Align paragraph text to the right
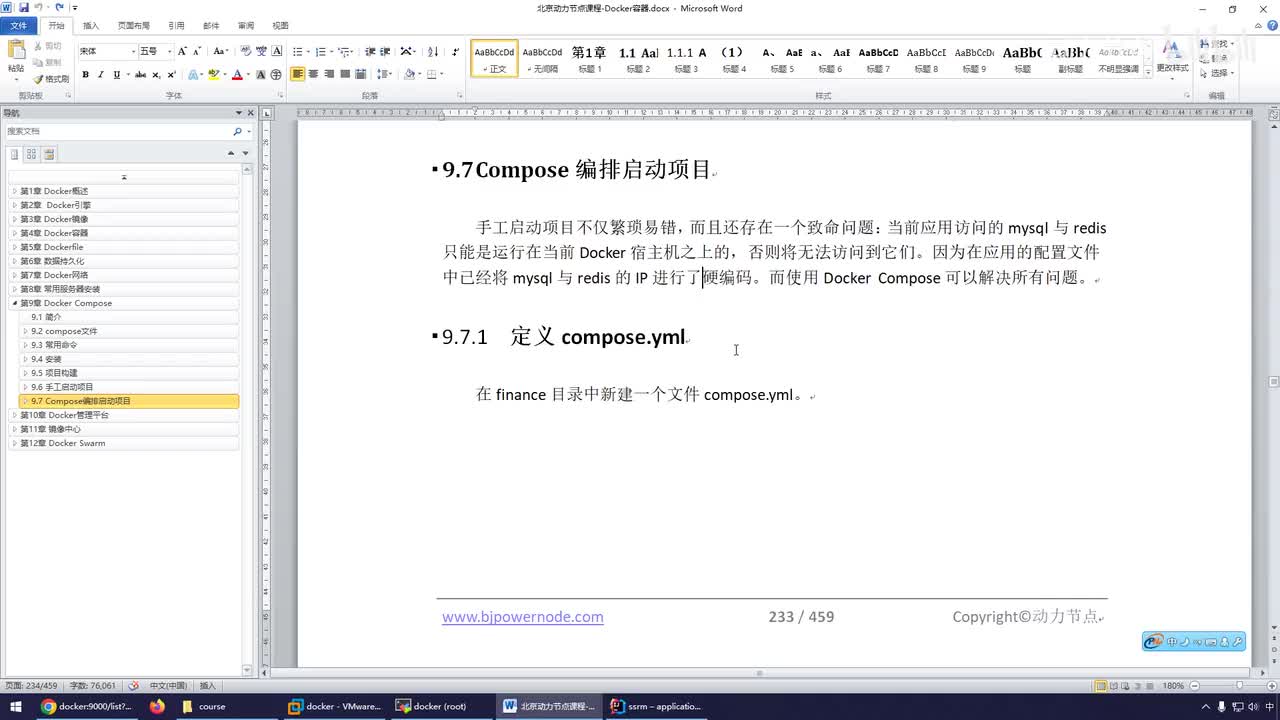This screenshot has height=720, width=1280. 329,74
